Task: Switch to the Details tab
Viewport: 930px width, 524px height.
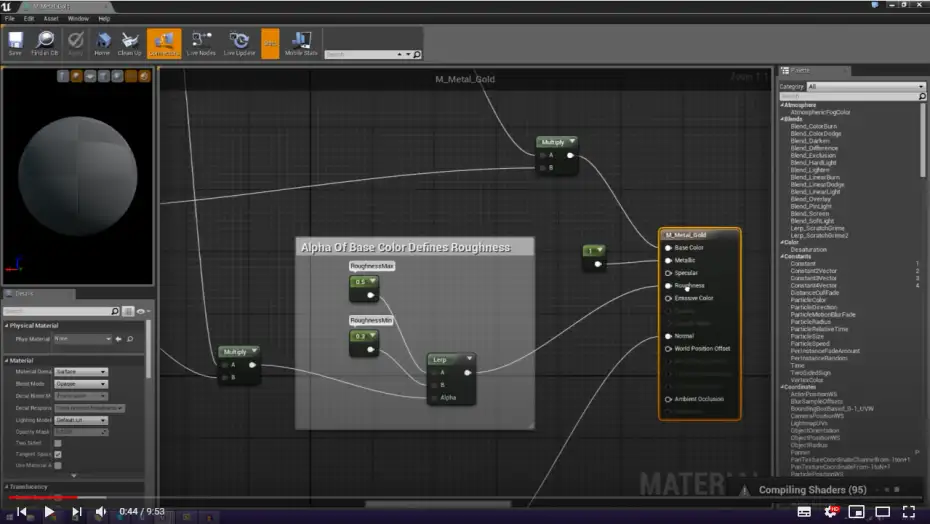Action: 38,294
